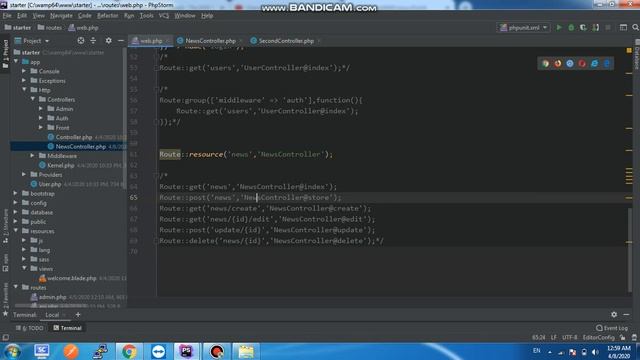Click the volume icon in system tray
Screen dimensions: 640x360
point(595,352)
